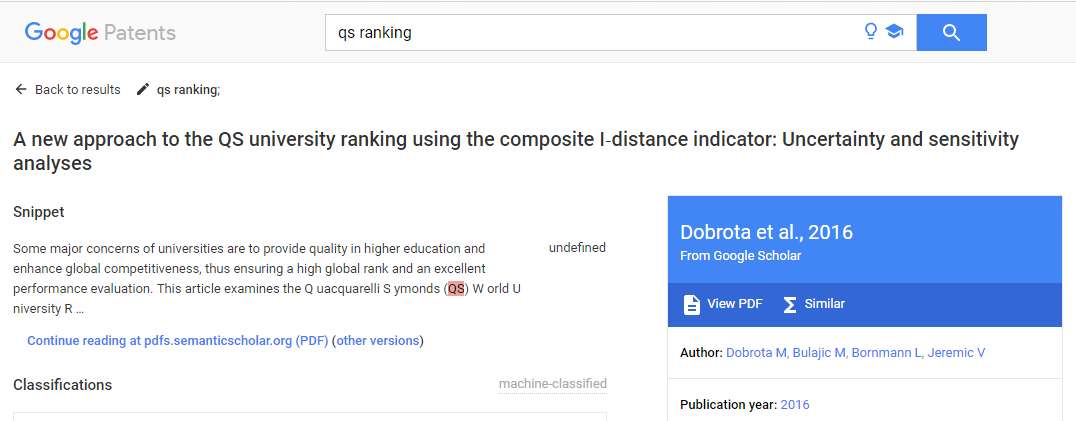Open author link Jeremic V
1076x421 pixels.
956,352
